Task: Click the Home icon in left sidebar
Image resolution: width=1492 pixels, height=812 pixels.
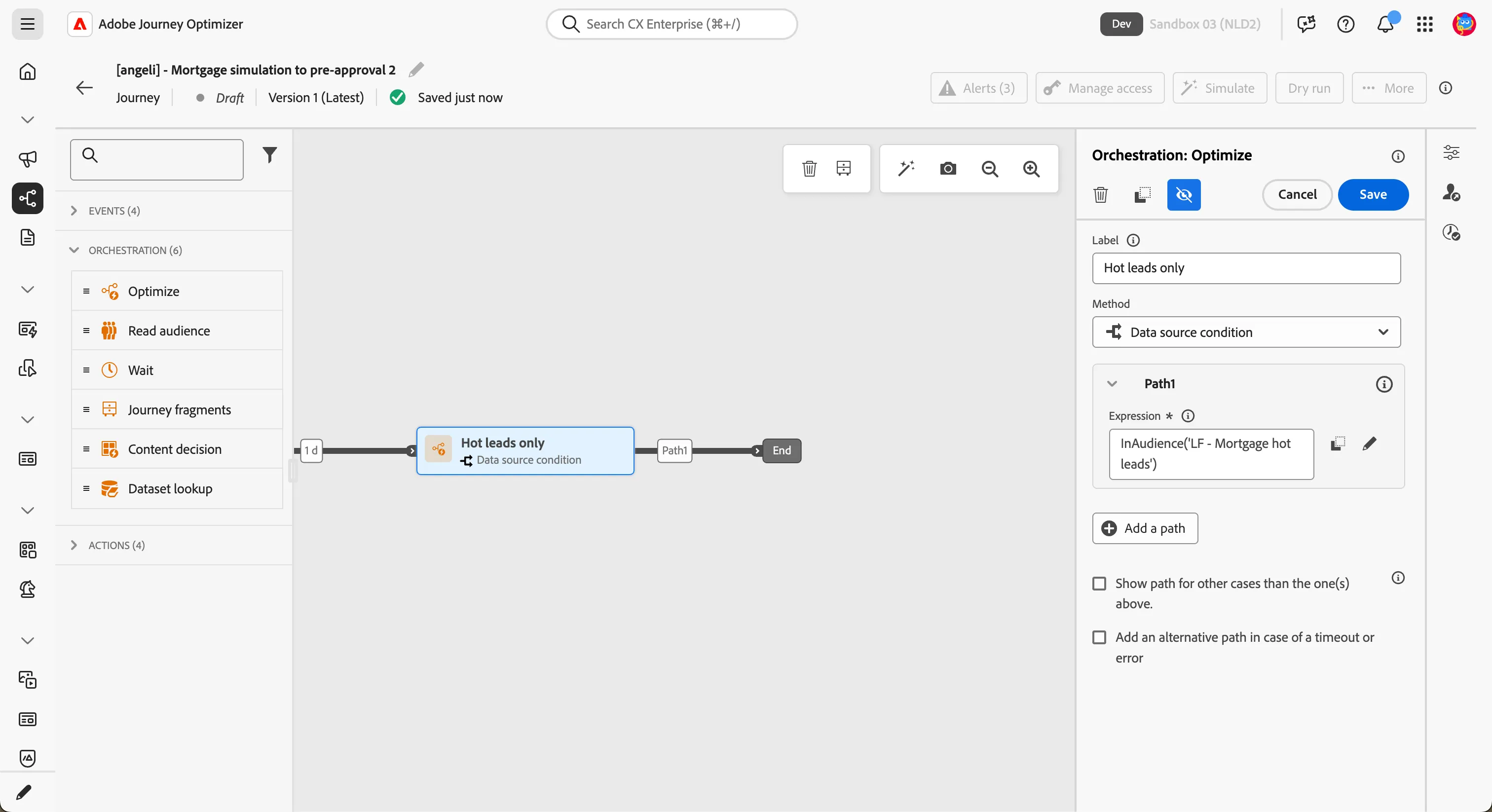Action: pos(27,72)
